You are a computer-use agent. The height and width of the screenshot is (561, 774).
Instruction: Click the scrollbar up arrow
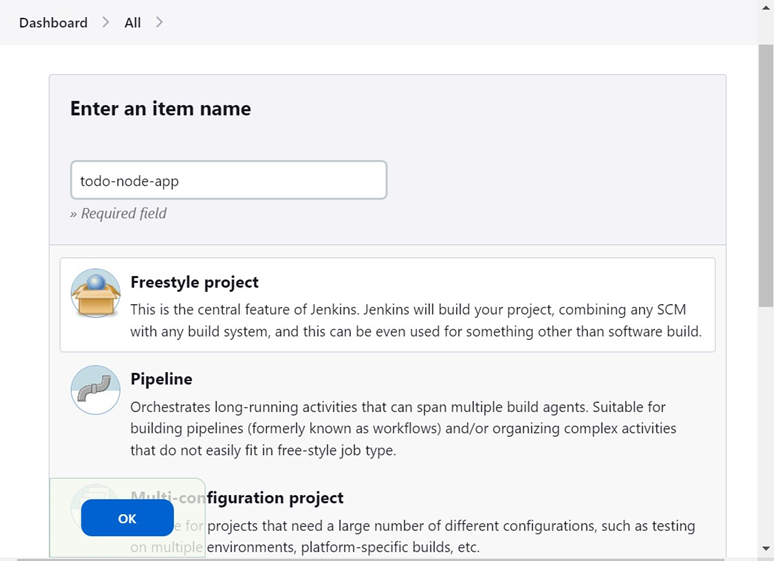766,7
